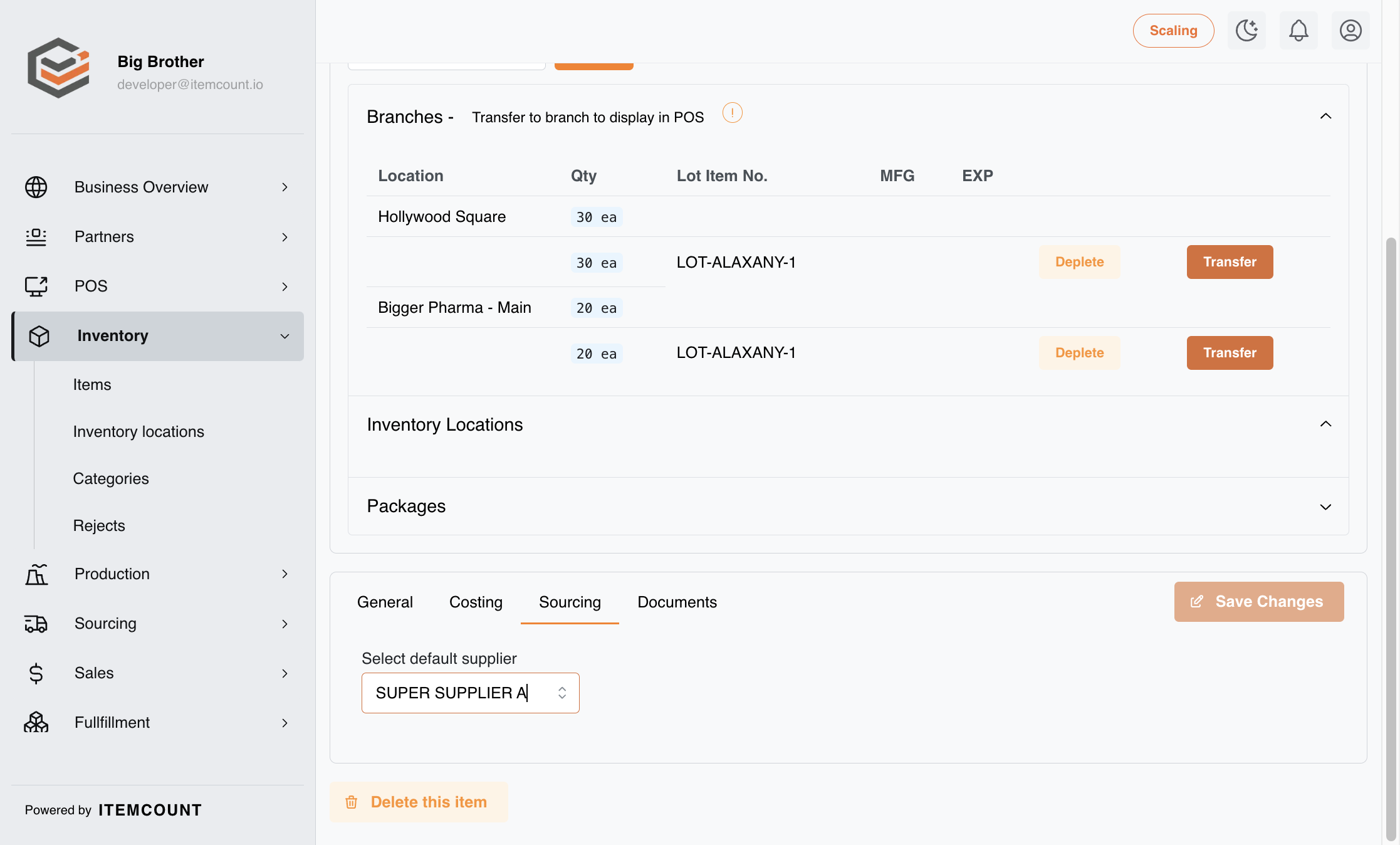Expand Business Overview chevron
Viewport: 1400px width, 845px height.
click(285, 187)
